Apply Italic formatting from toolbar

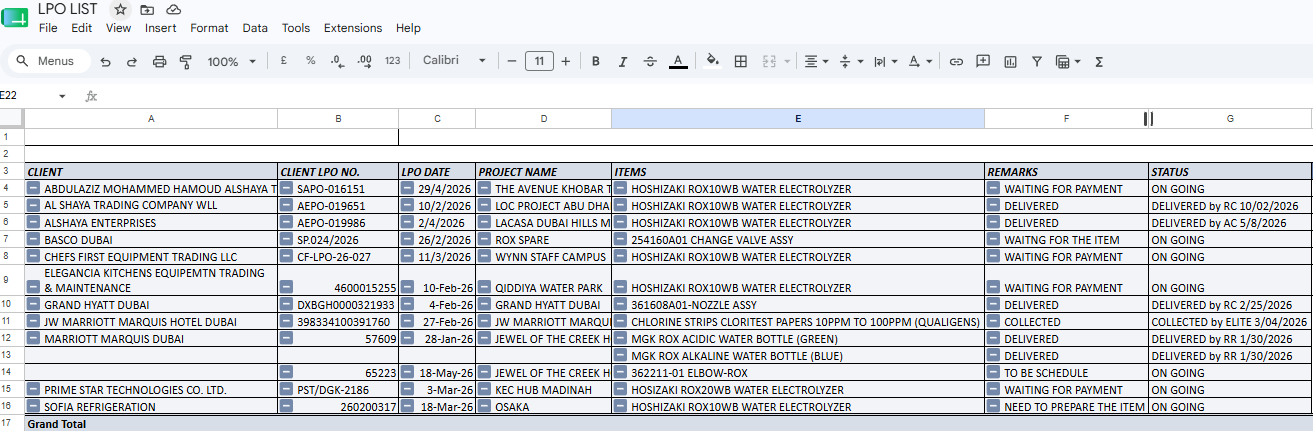coord(623,62)
